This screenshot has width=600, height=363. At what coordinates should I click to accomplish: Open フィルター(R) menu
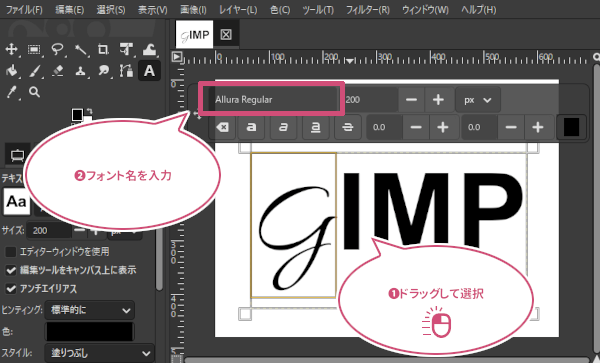[367, 10]
